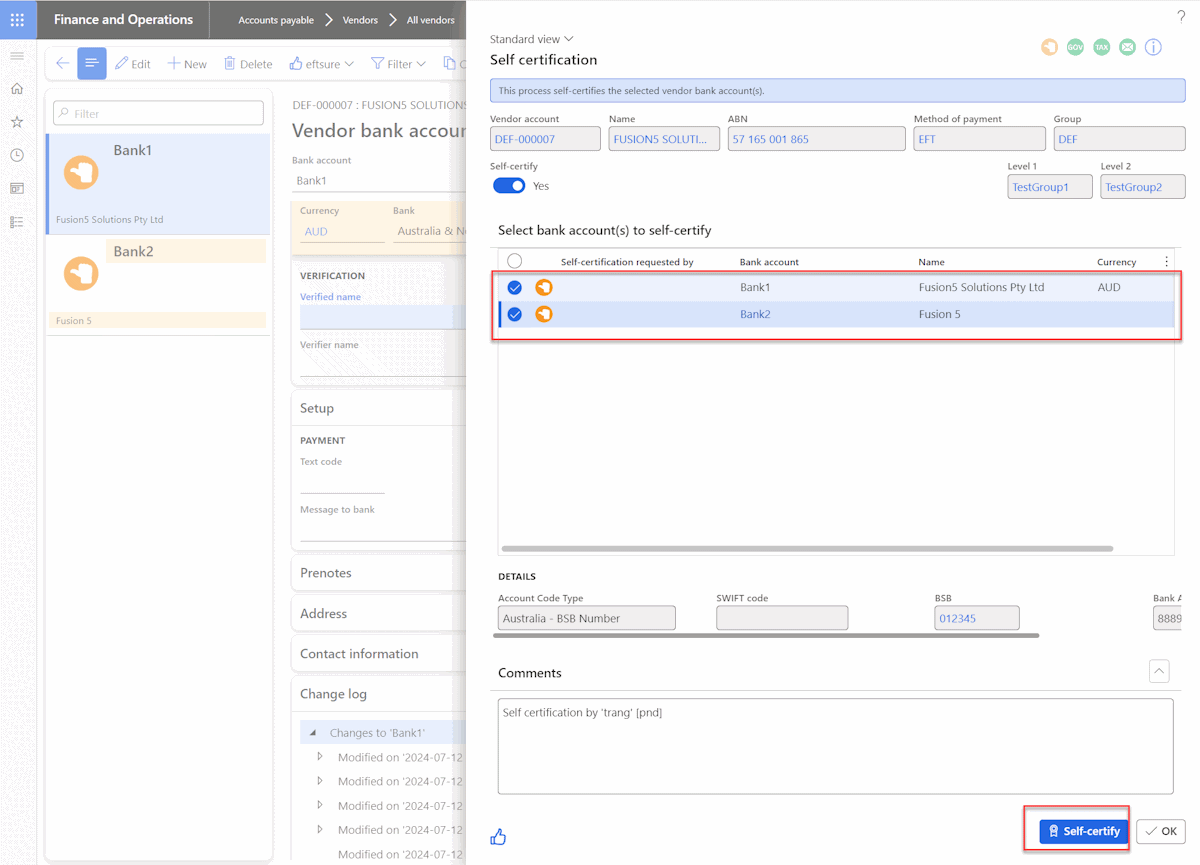The image size is (1200, 865).
Task: Click the Method of payment EFT field
Action: [x=979, y=139]
